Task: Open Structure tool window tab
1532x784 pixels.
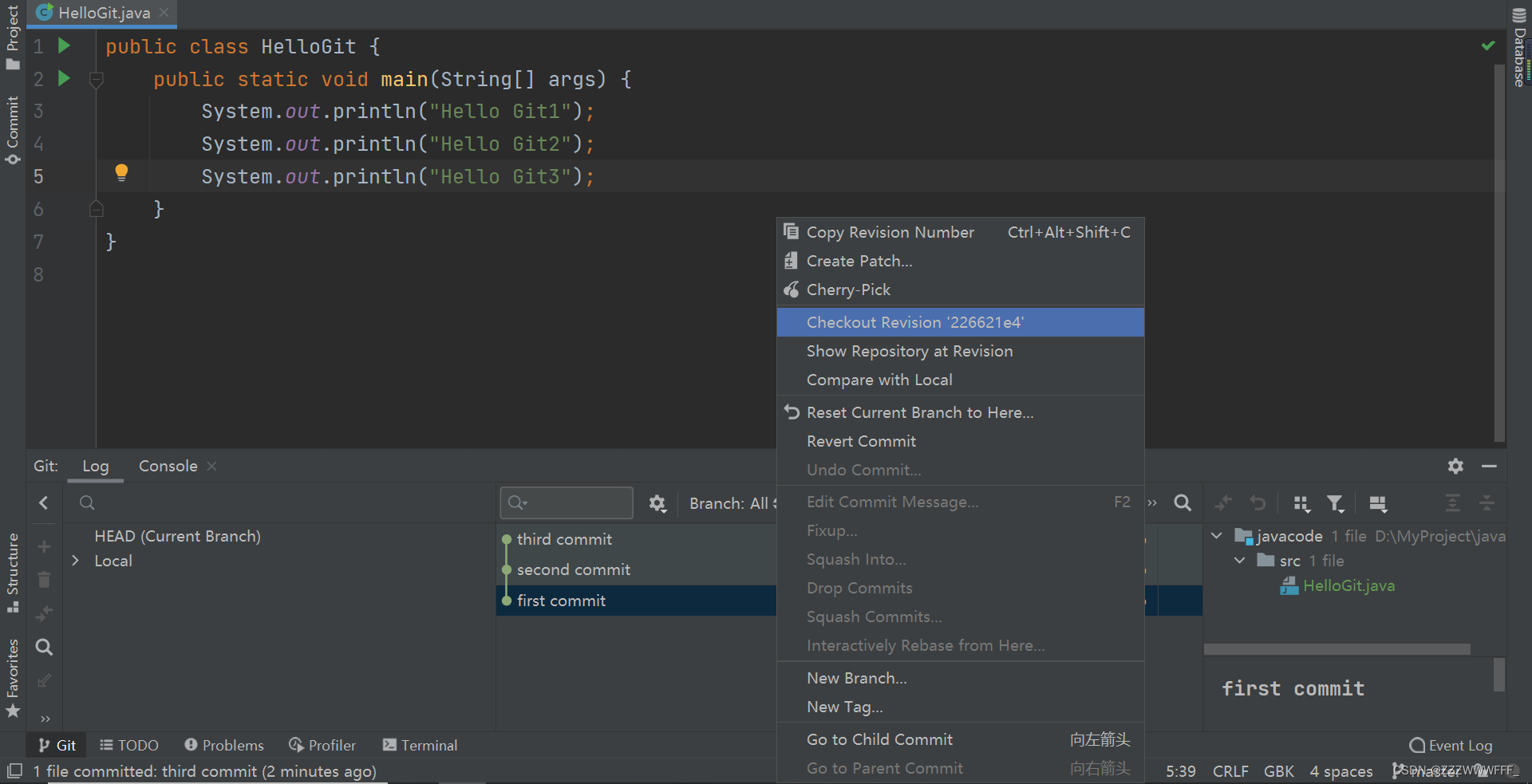Action: pyautogui.click(x=12, y=573)
